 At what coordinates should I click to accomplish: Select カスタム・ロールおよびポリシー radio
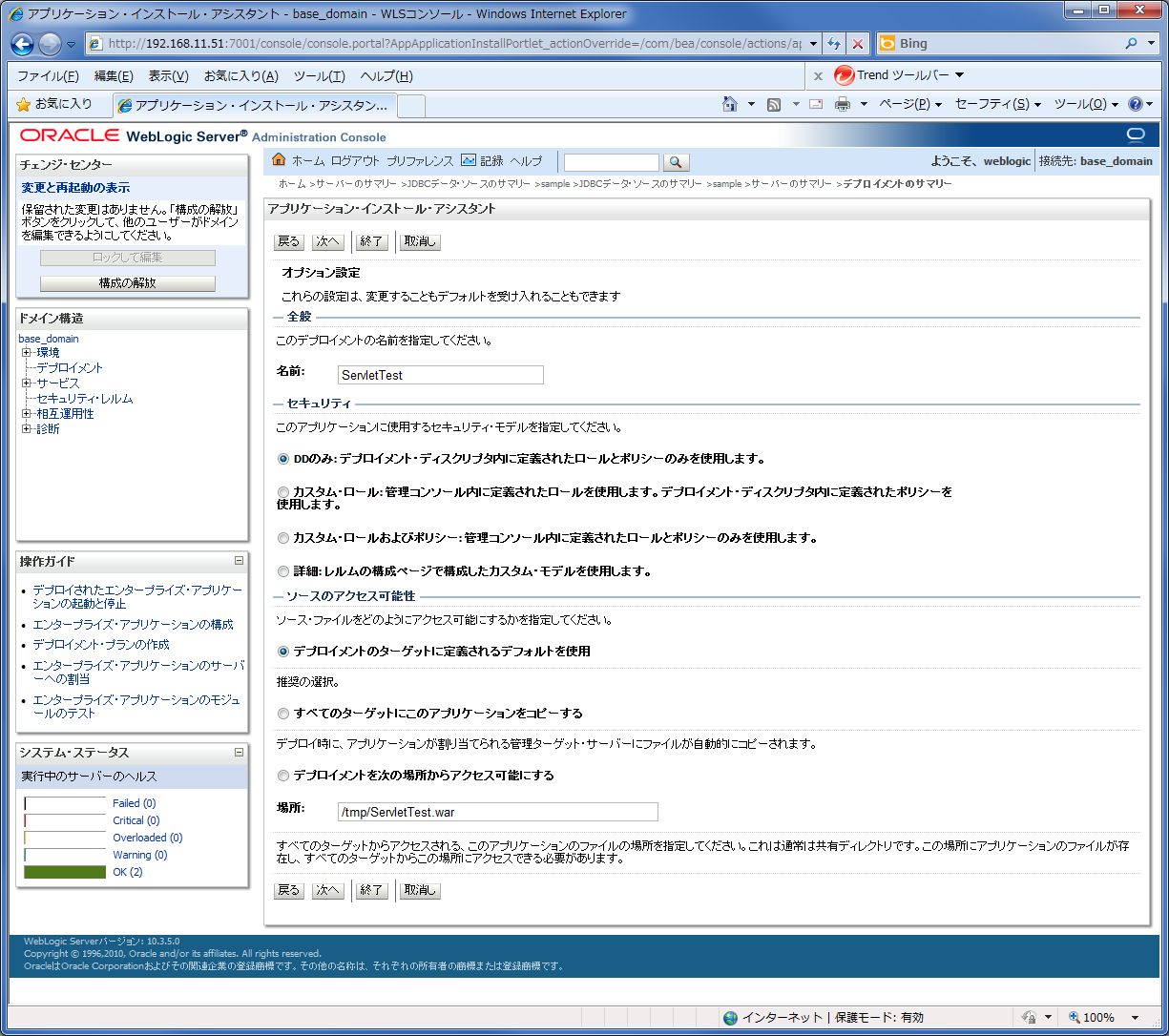coord(283,538)
